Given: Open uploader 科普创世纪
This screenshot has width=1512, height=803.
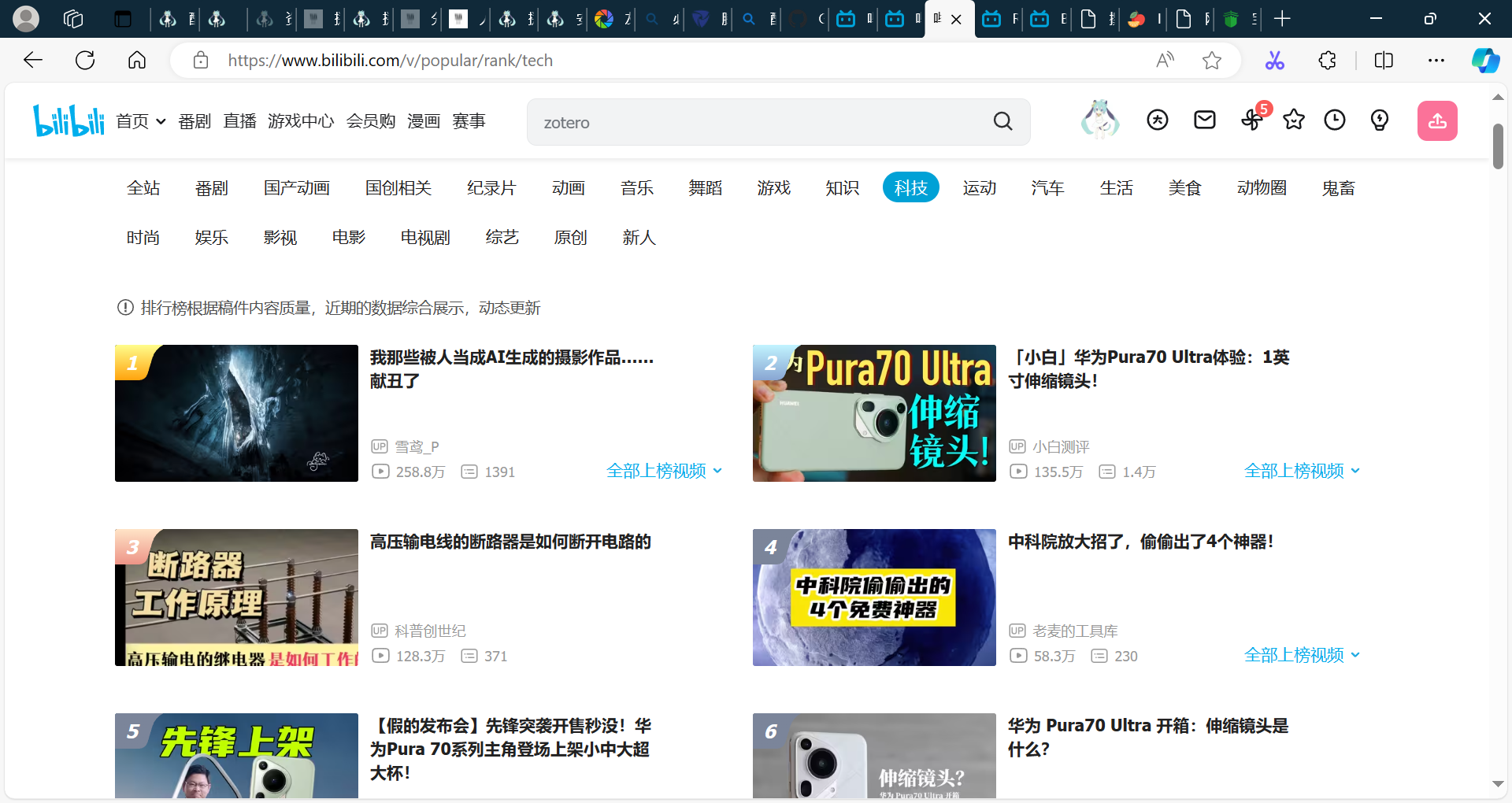Looking at the screenshot, I should [430, 631].
